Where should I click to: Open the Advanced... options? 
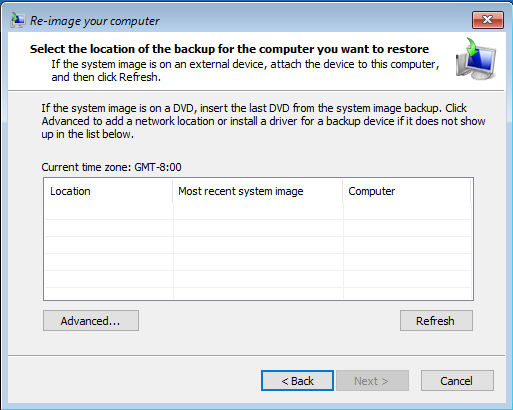click(x=91, y=321)
